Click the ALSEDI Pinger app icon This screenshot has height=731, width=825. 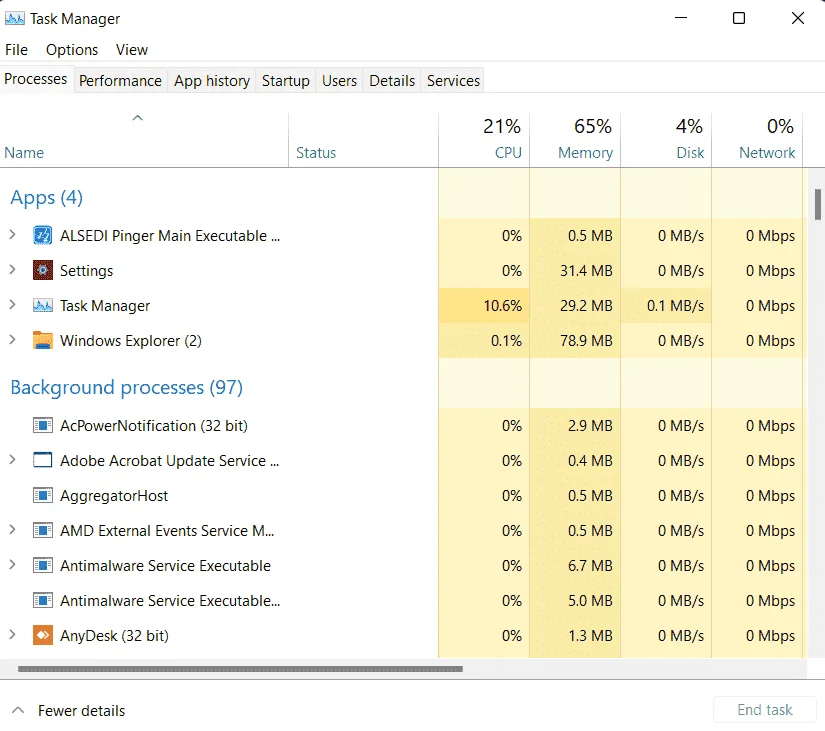[43, 235]
